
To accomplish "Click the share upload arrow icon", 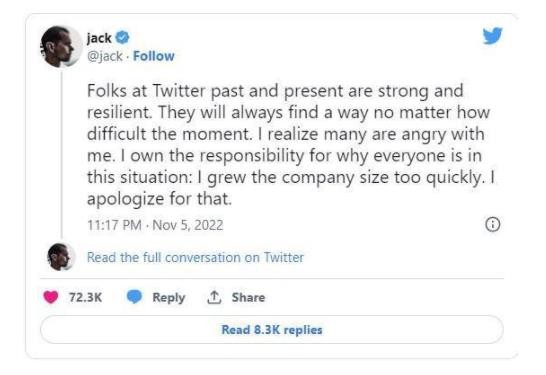I will (x=214, y=297).
